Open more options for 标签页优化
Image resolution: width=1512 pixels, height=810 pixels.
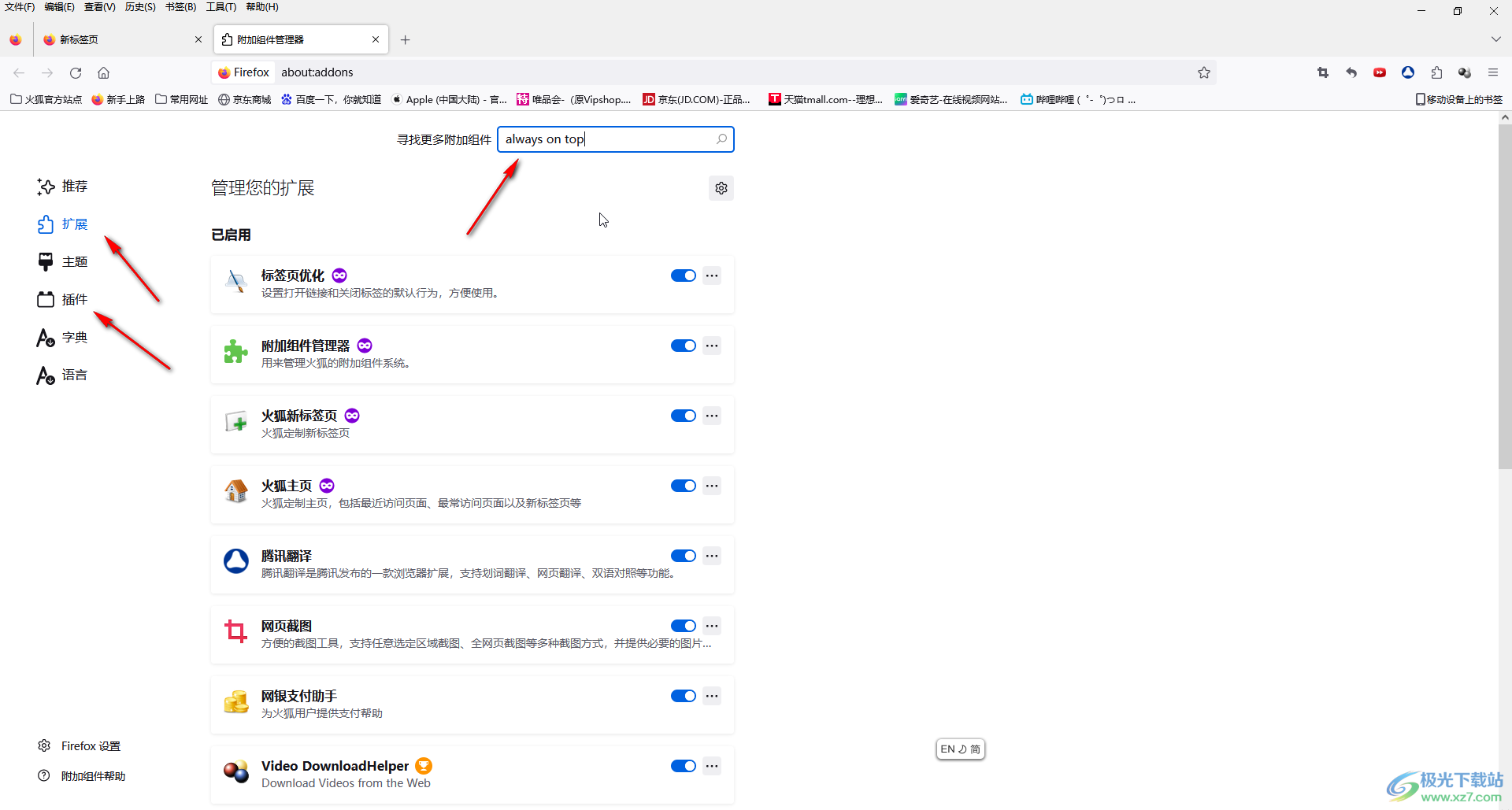[x=712, y=276]
